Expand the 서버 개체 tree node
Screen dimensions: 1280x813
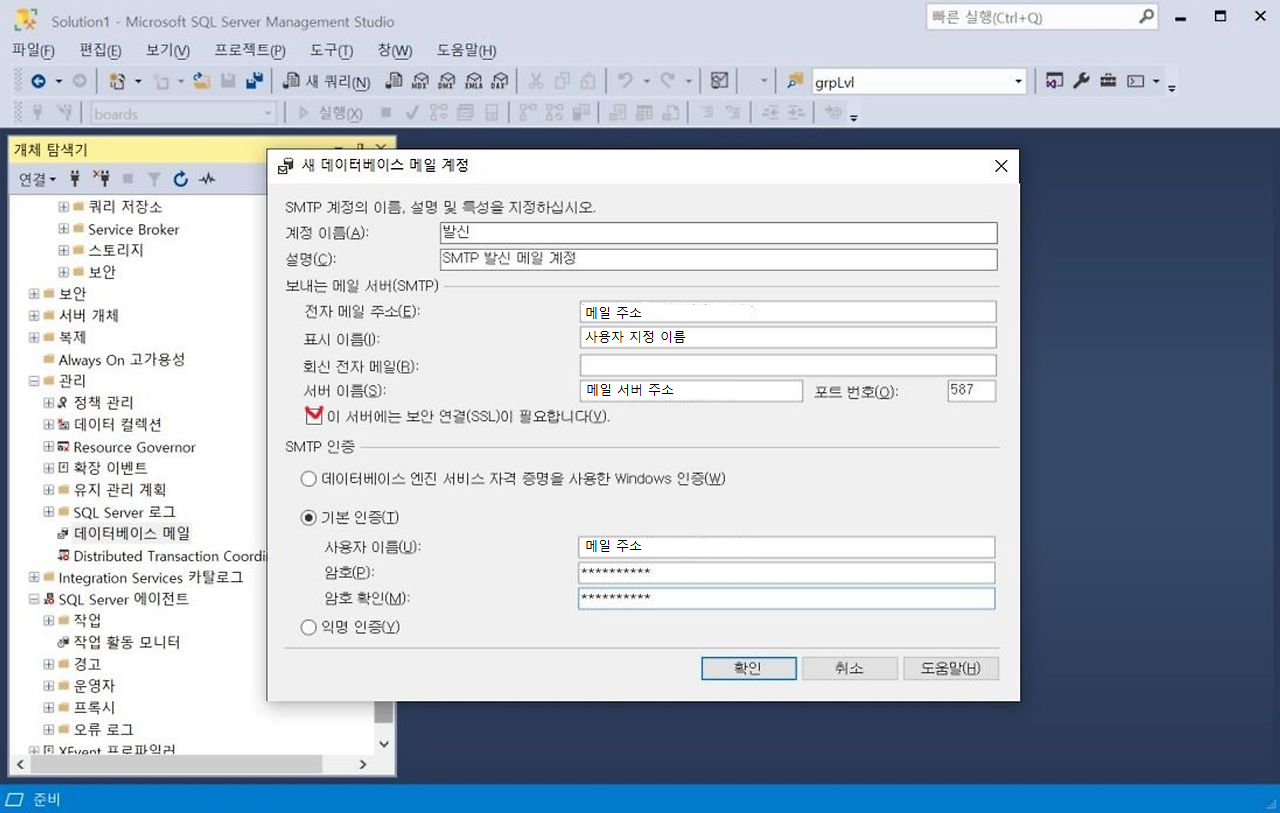pos(35,316)
